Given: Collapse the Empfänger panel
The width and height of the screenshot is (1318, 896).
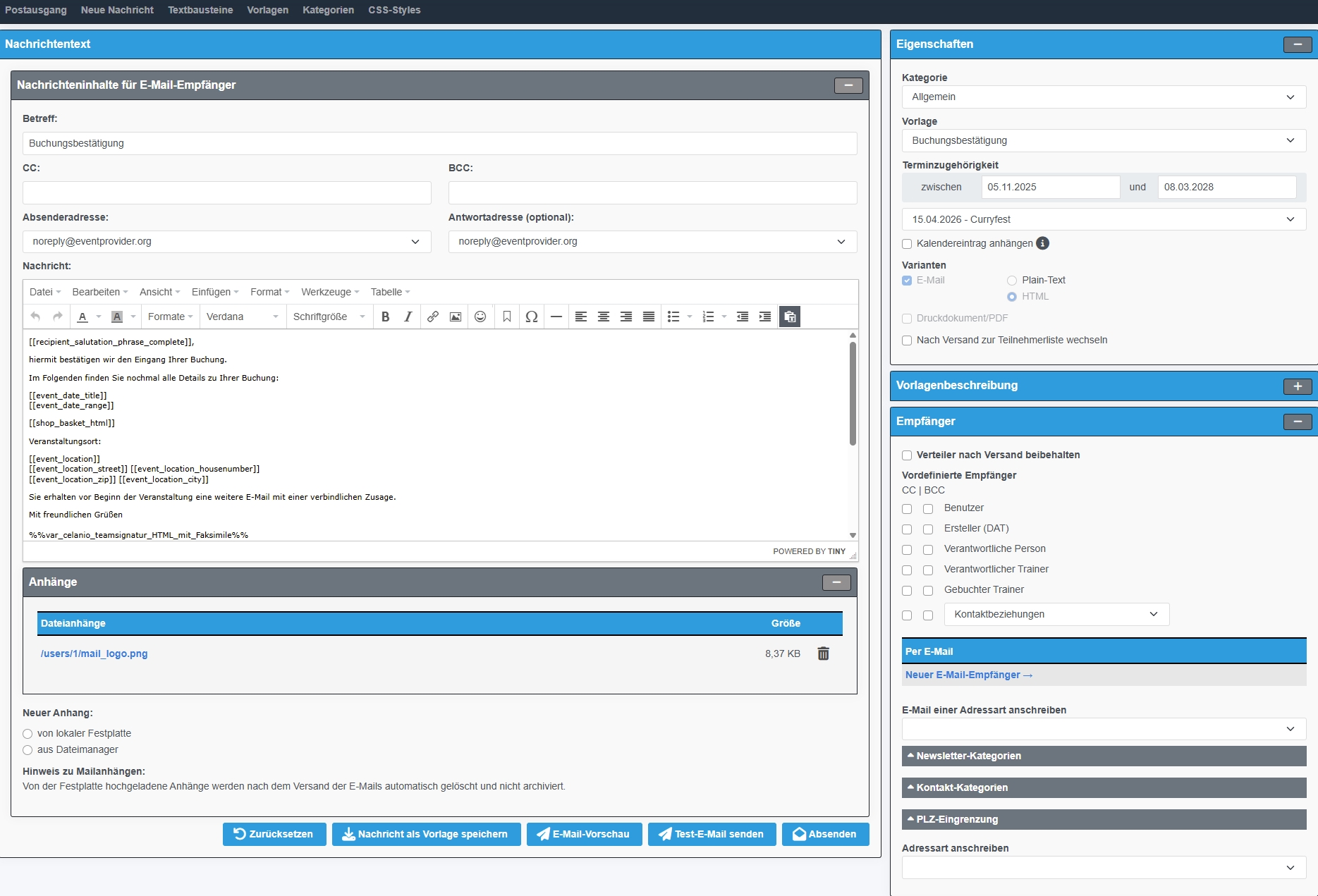Looking at the screenshot, I should 1298,422.
